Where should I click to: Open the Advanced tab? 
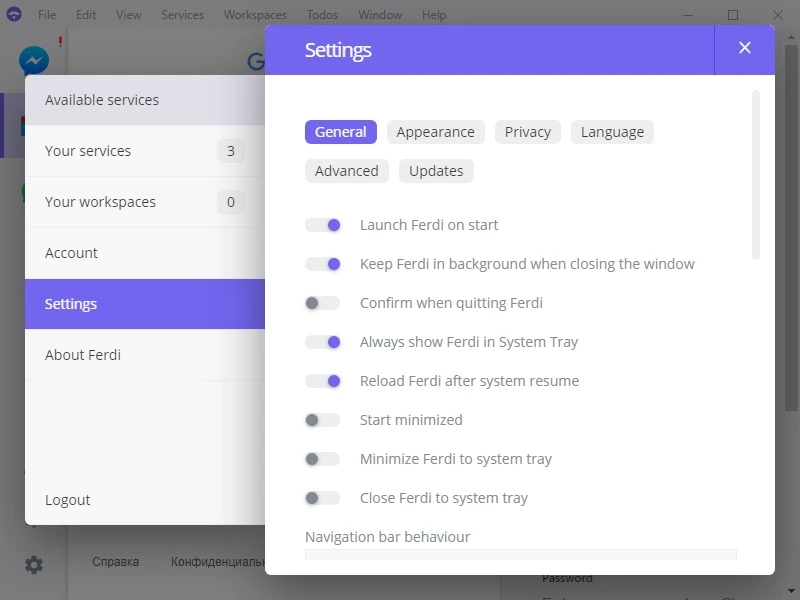pyautogui.click(x=346, y=171)
